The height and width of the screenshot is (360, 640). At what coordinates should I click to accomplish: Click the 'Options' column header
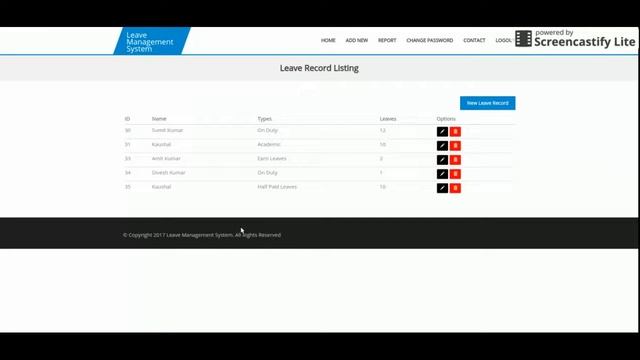coord(446,119)
